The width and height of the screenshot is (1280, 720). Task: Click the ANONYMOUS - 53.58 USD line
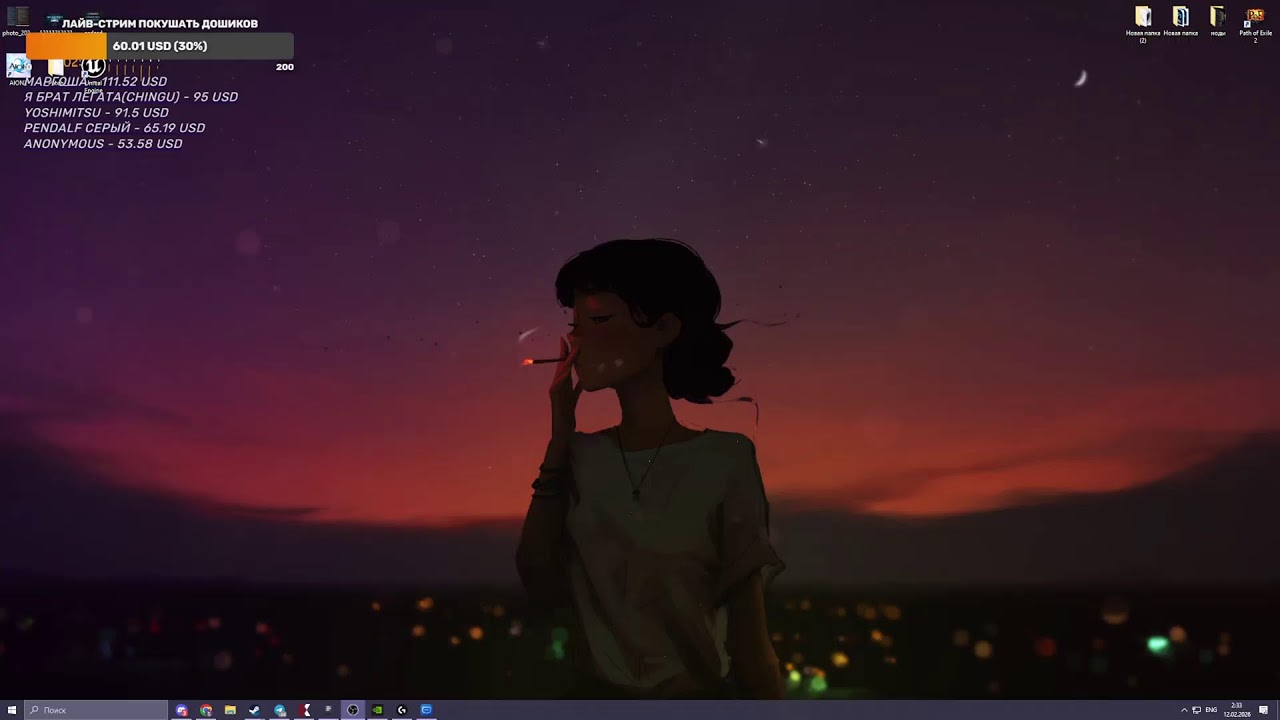(x=103, y=144)
